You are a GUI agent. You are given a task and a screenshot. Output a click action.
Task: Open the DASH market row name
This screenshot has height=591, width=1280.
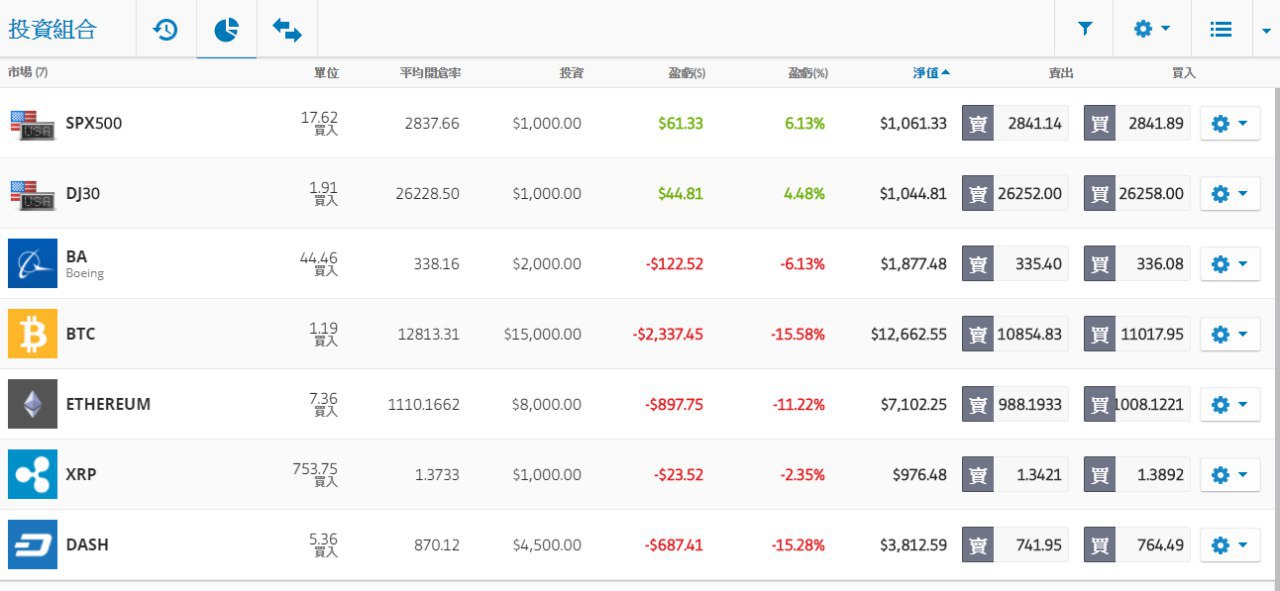87,545
